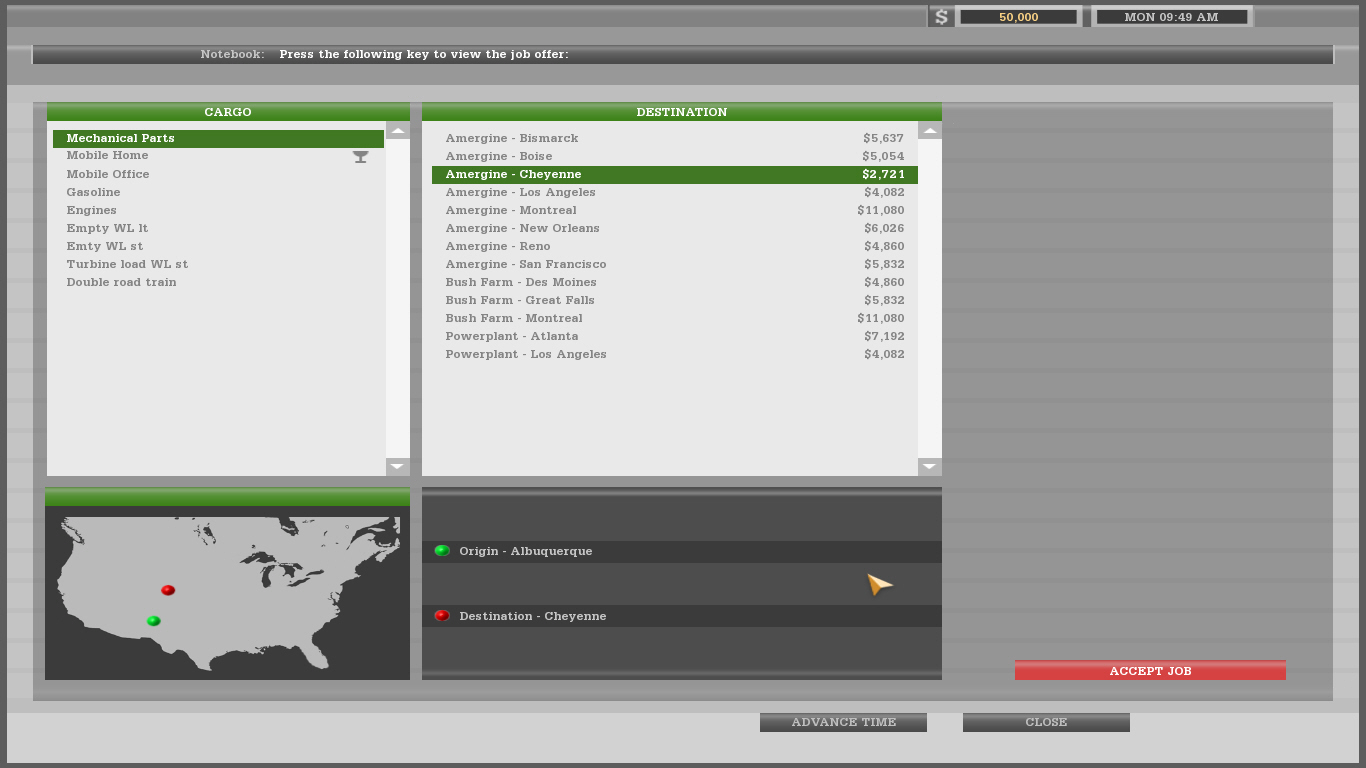Select Gasoline cargo
1366x768 pixels.
click(93, 192)
